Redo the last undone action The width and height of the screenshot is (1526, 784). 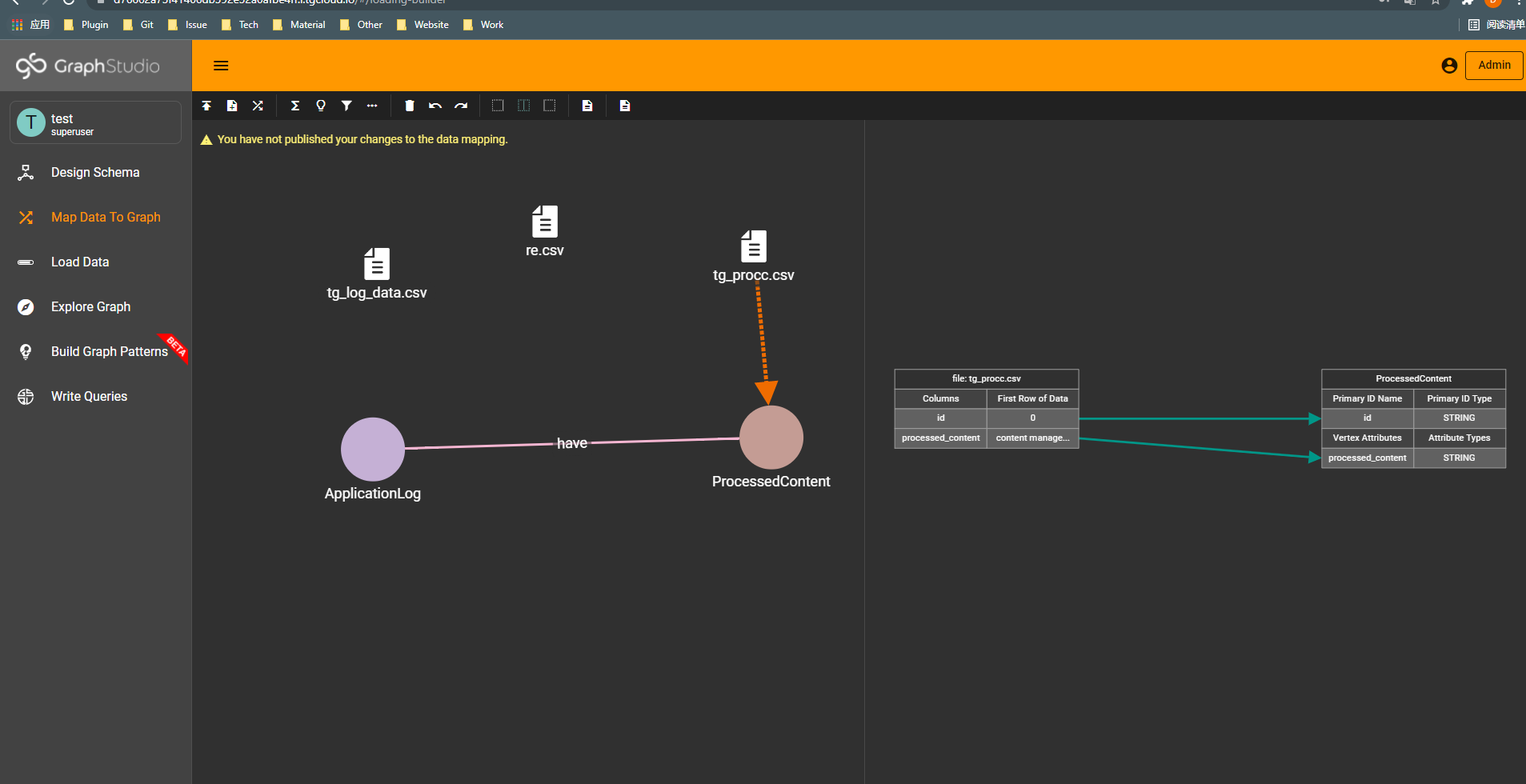coord(461,105)
